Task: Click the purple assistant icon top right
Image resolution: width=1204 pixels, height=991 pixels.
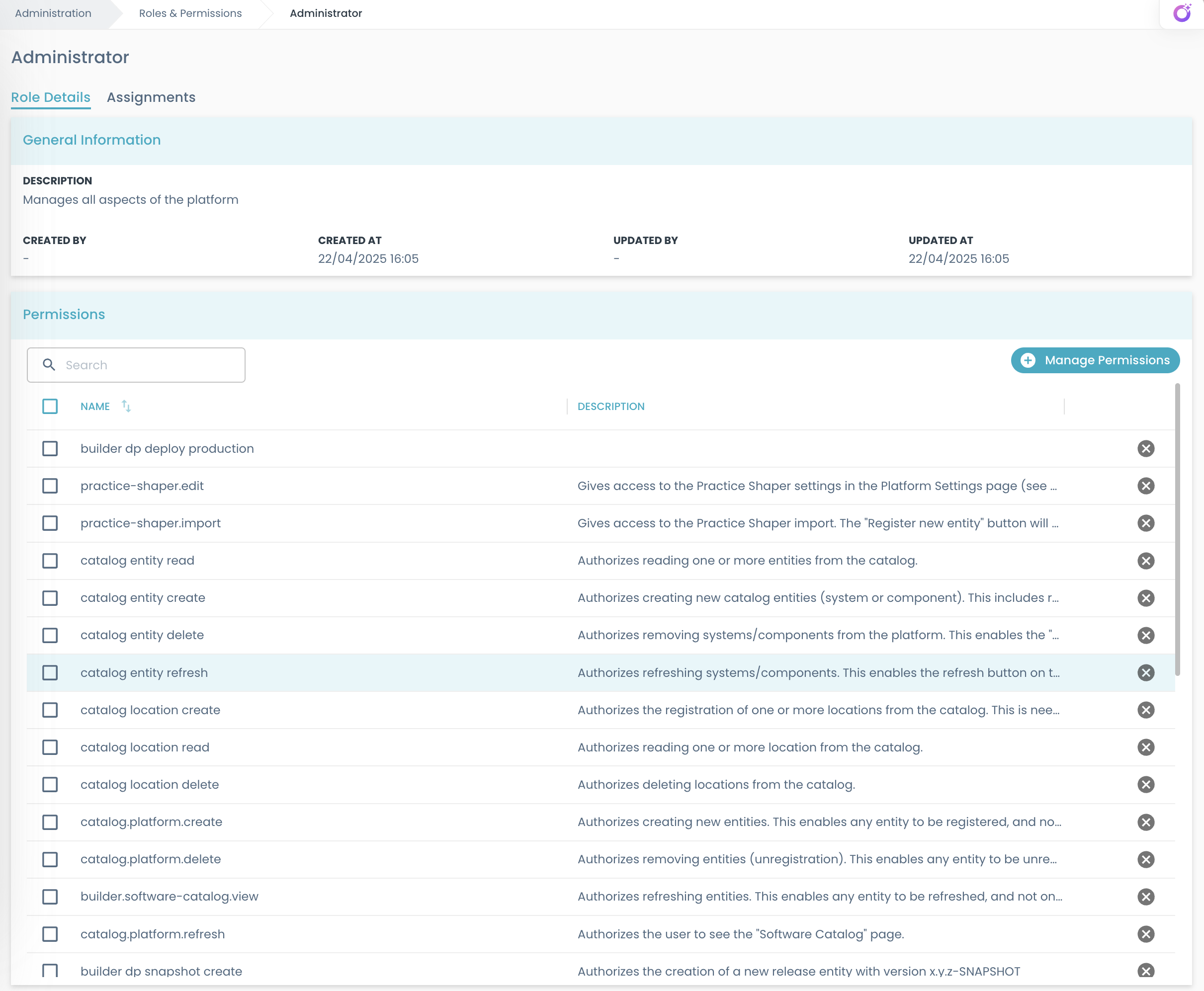Action: coord(1182,13)
